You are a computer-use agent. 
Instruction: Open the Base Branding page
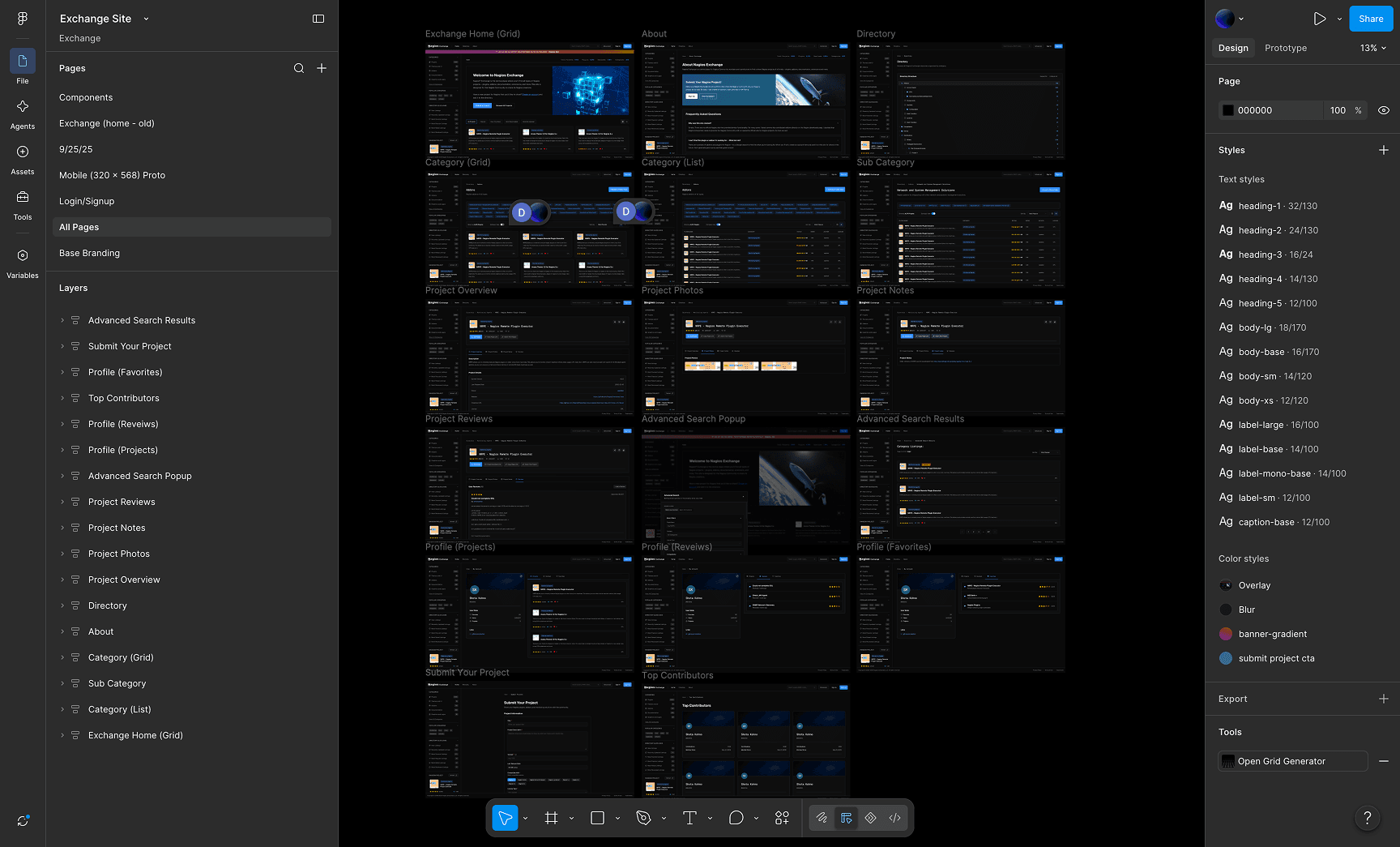point(89,253)
